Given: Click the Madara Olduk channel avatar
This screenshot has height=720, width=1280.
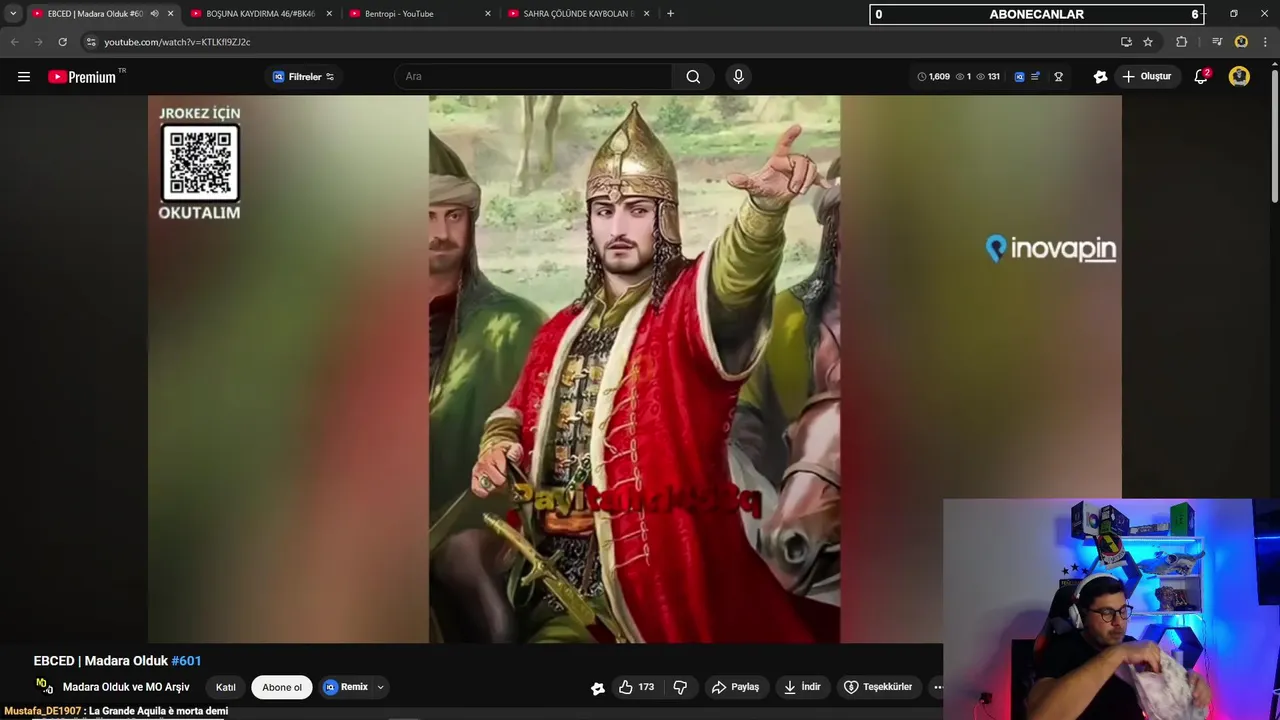Looking at the screenshot, I should 44,687.
